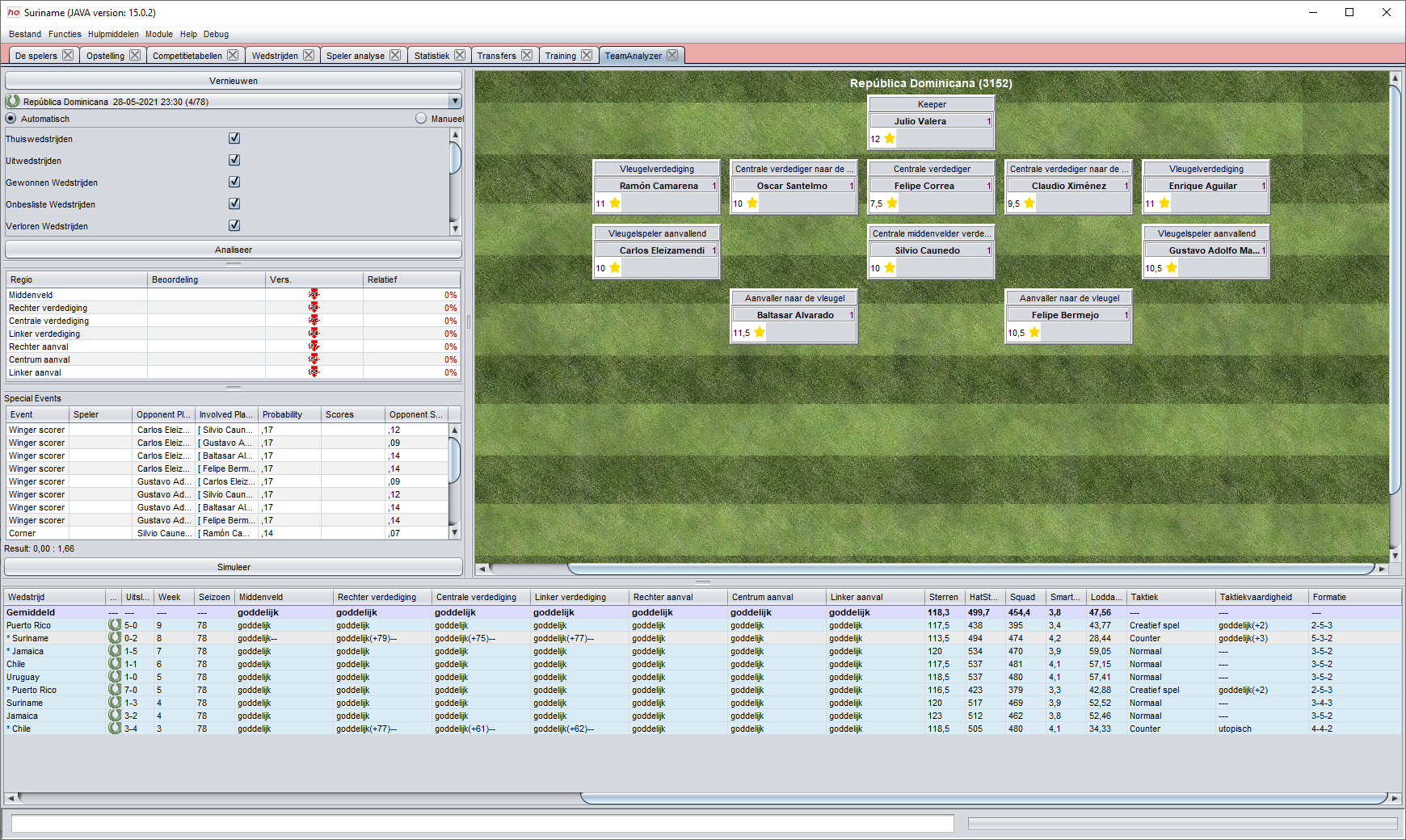Click the refresh icon beside the match selector
This screenshot has height=840, width=1406.
click(x=11, y=101)
